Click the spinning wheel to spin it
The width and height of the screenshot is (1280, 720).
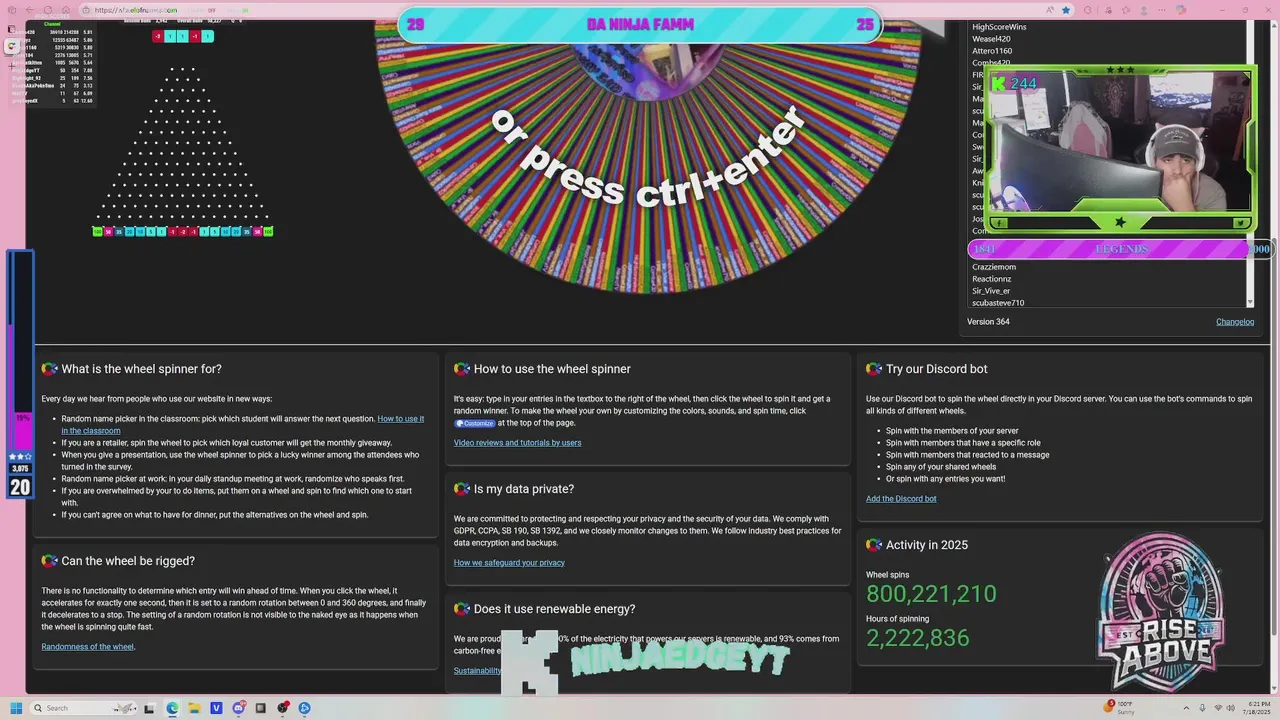click(x=648, y=150)
